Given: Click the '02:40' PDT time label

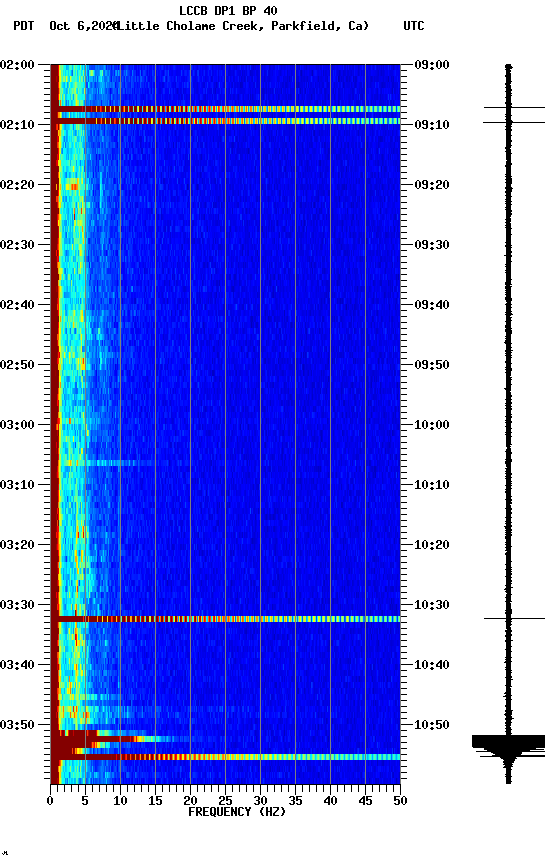Looking at the screenshot, I should [x=17, y=305].
